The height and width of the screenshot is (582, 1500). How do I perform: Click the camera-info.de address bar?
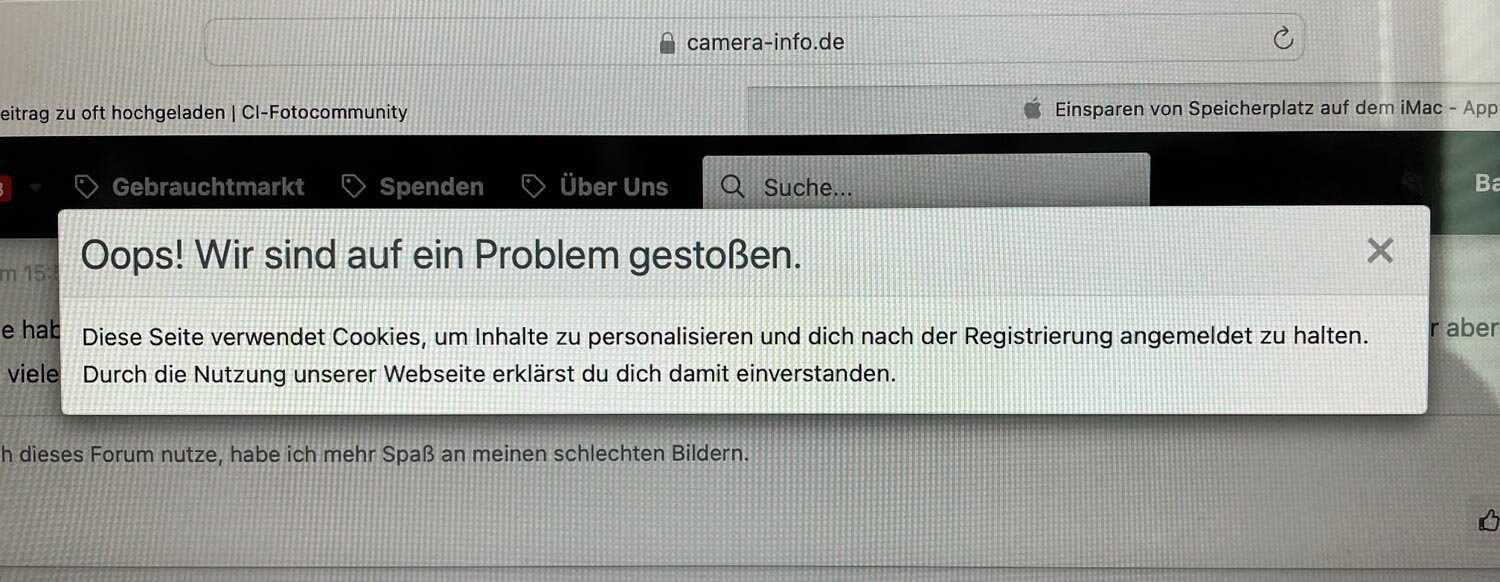coord(754,40)
